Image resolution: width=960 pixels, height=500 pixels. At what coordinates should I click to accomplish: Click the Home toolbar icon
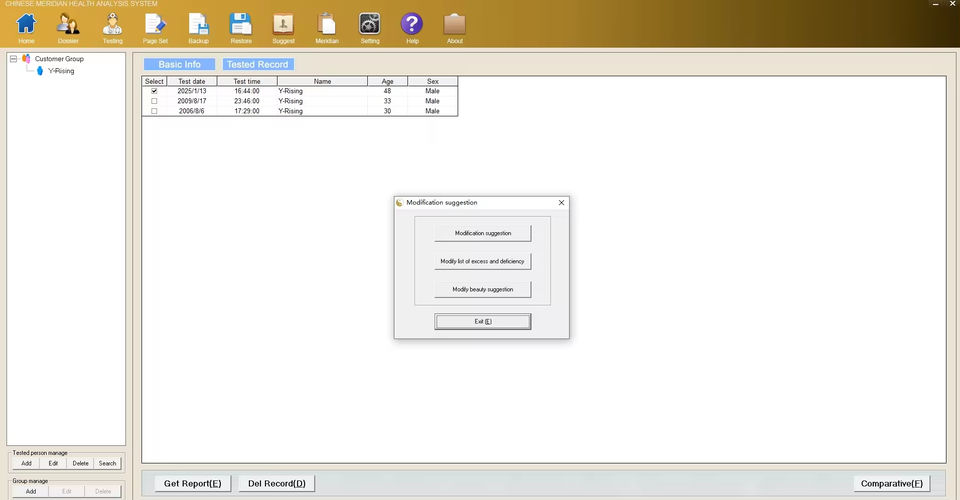click(26, 25)
